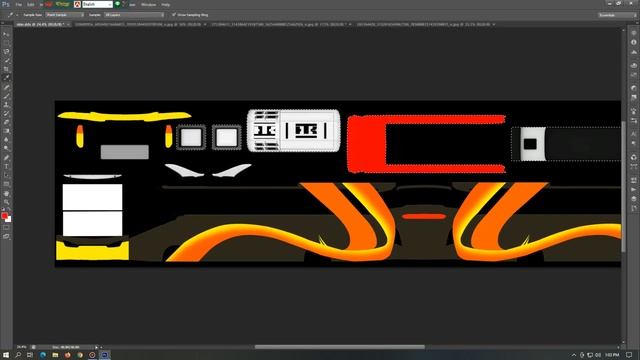This screenshot has width=640, height=360.
Task: Open the notification center icon
Action: click(x=629, y=355)
